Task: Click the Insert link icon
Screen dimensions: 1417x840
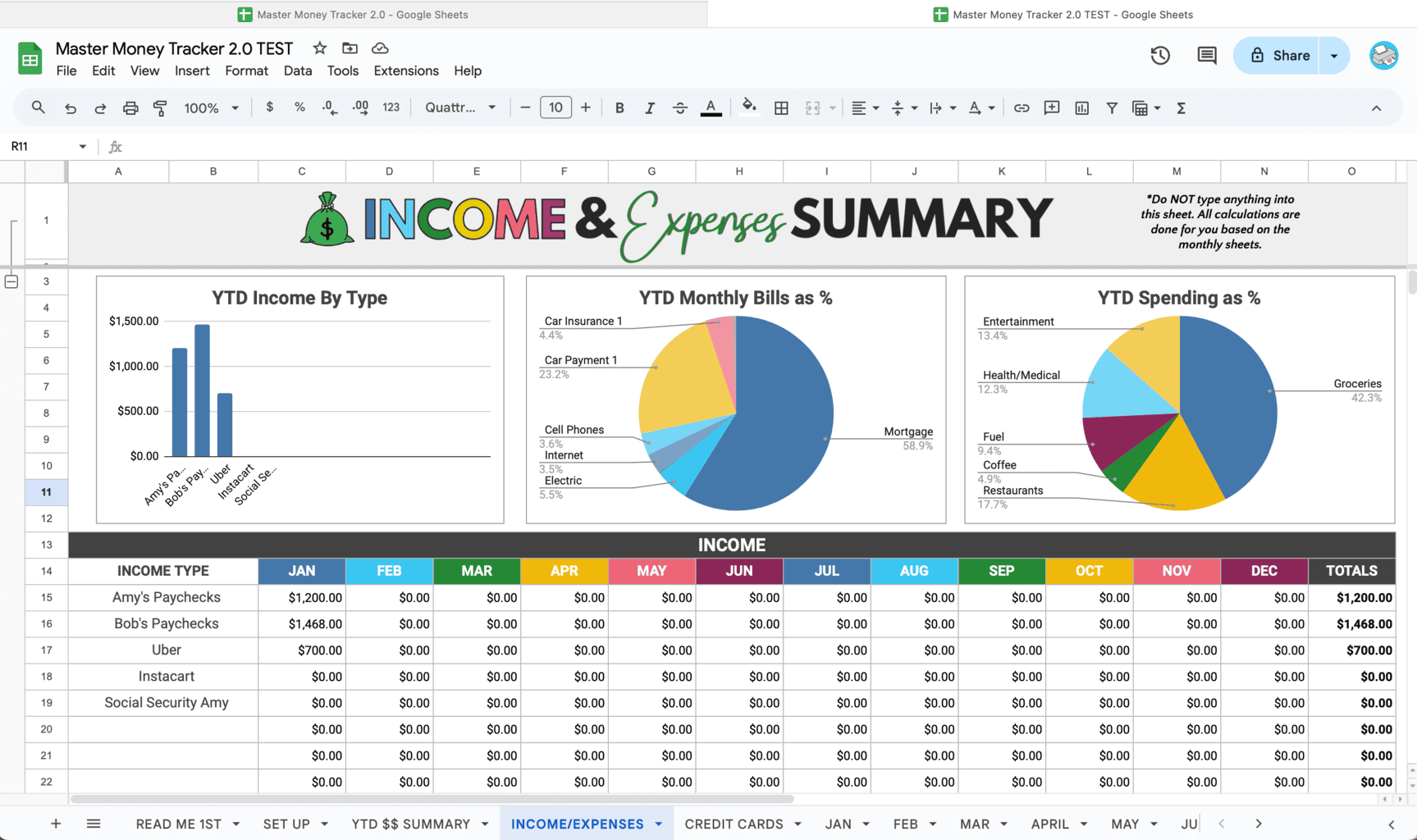Action: pos(1022,107)
